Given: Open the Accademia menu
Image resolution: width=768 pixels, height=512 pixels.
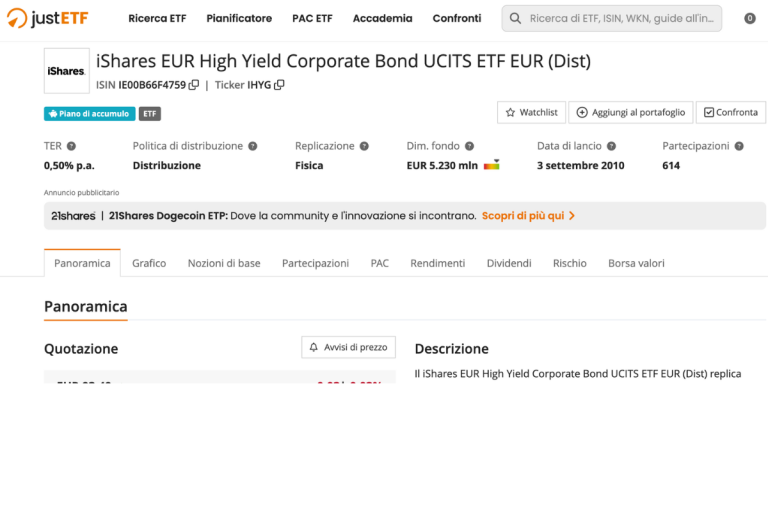Looking at the screenshot, I should (383, 19).
